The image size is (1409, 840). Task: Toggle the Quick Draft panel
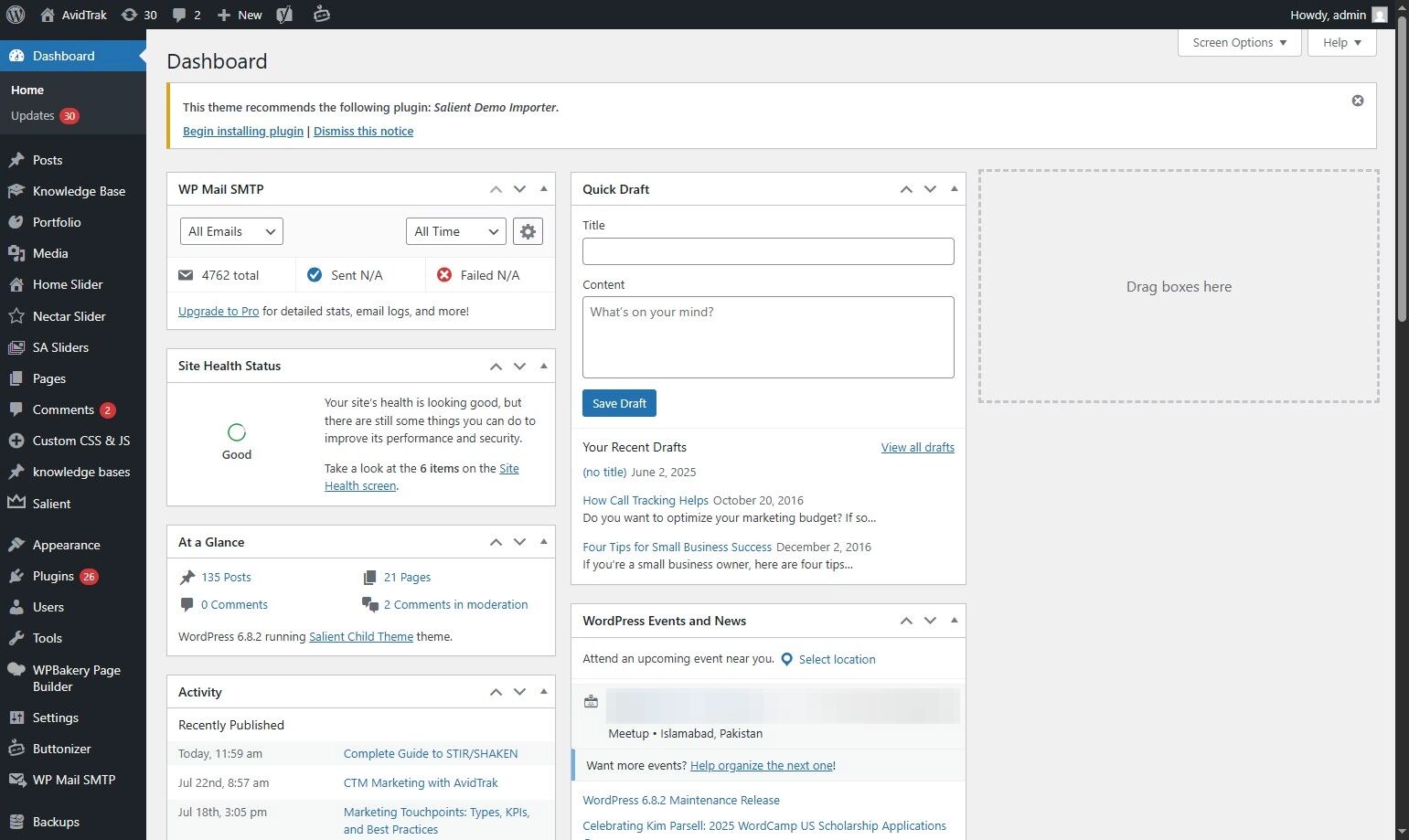click(x=955, y=189)
